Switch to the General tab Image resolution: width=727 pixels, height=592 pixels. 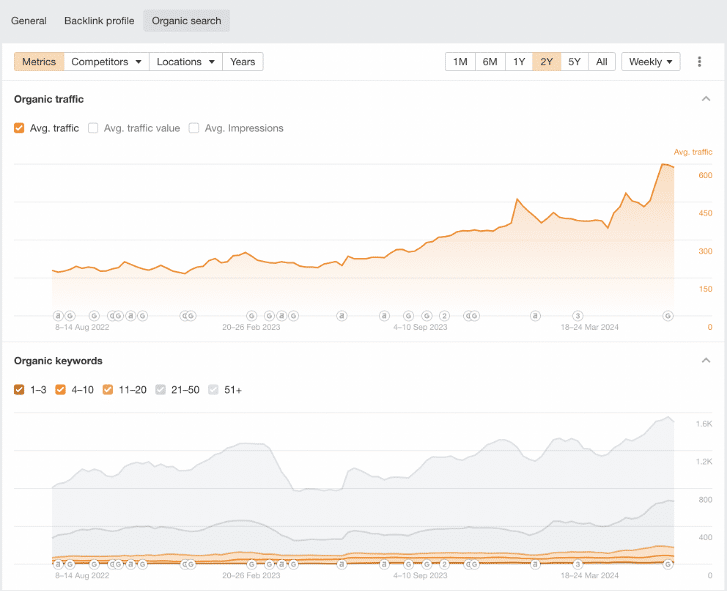(29, 21)
